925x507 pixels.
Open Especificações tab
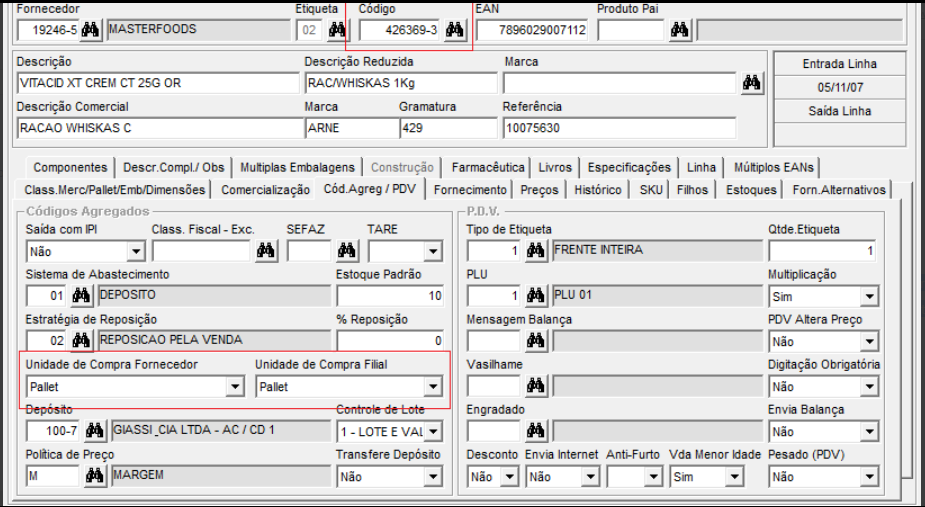click(629, 168)
